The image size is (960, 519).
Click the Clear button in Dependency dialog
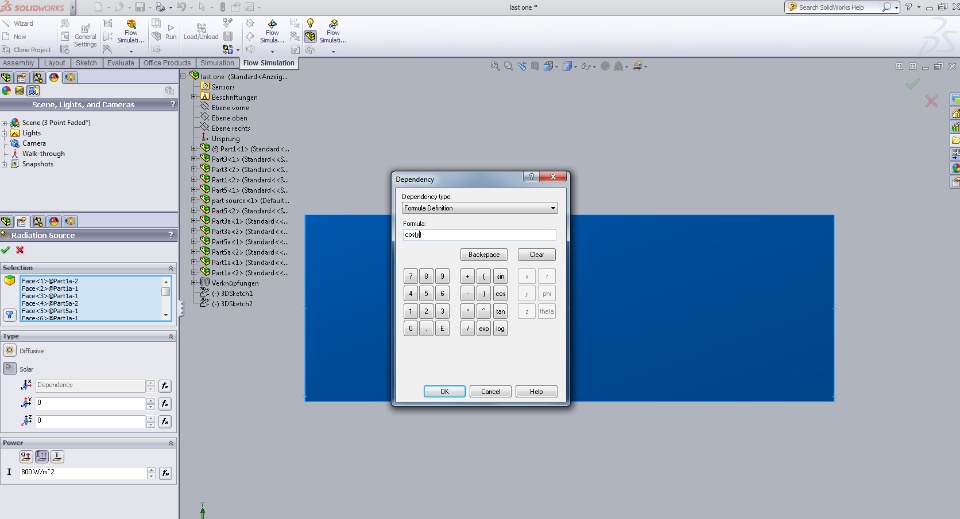[x=537, y=255]
